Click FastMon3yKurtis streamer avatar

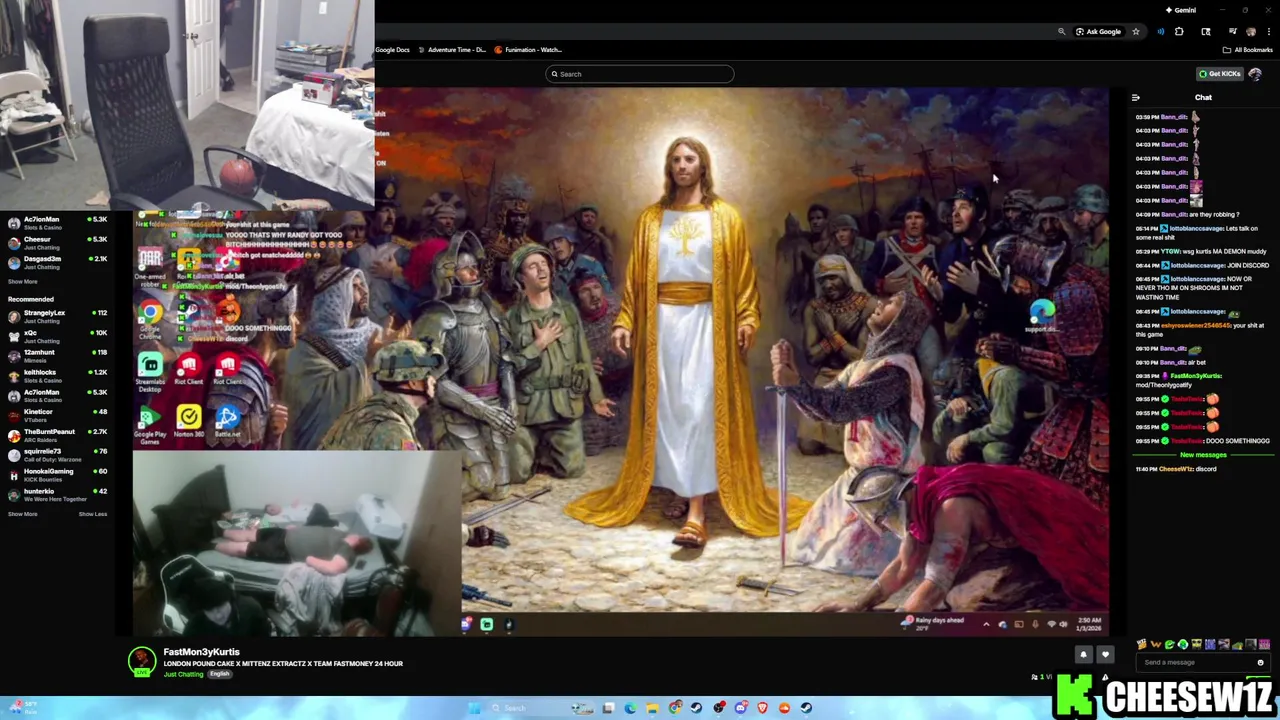142,661
